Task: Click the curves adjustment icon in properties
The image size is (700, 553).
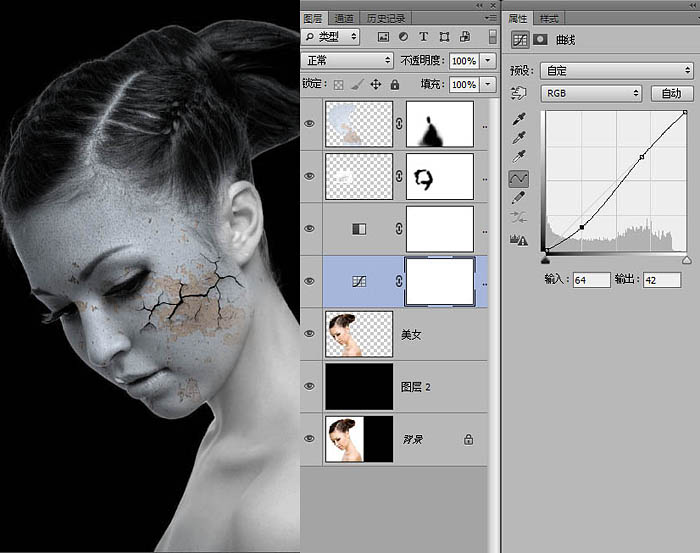Action: (x=520, y=40)
